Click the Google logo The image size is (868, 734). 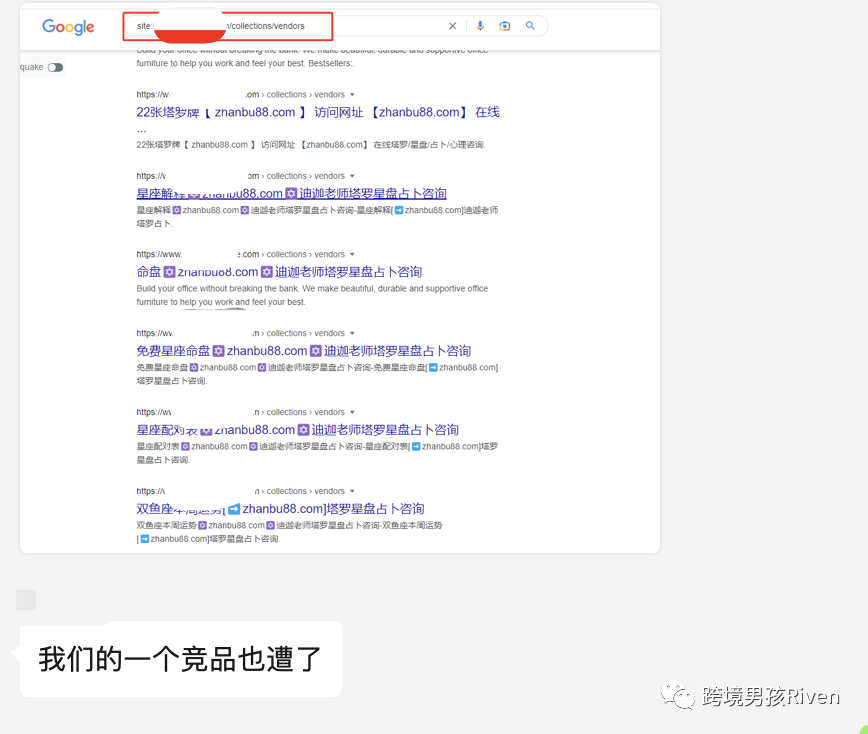tap(68, 27)
